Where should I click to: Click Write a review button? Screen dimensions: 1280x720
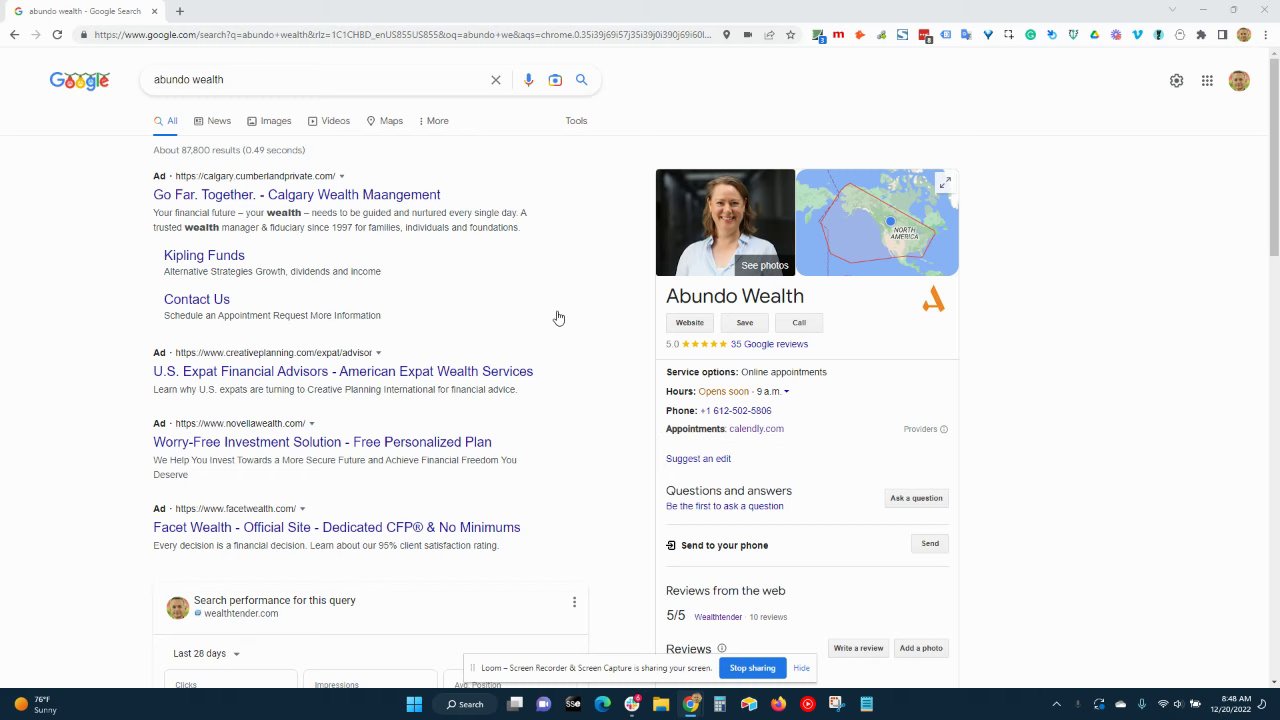858,648
